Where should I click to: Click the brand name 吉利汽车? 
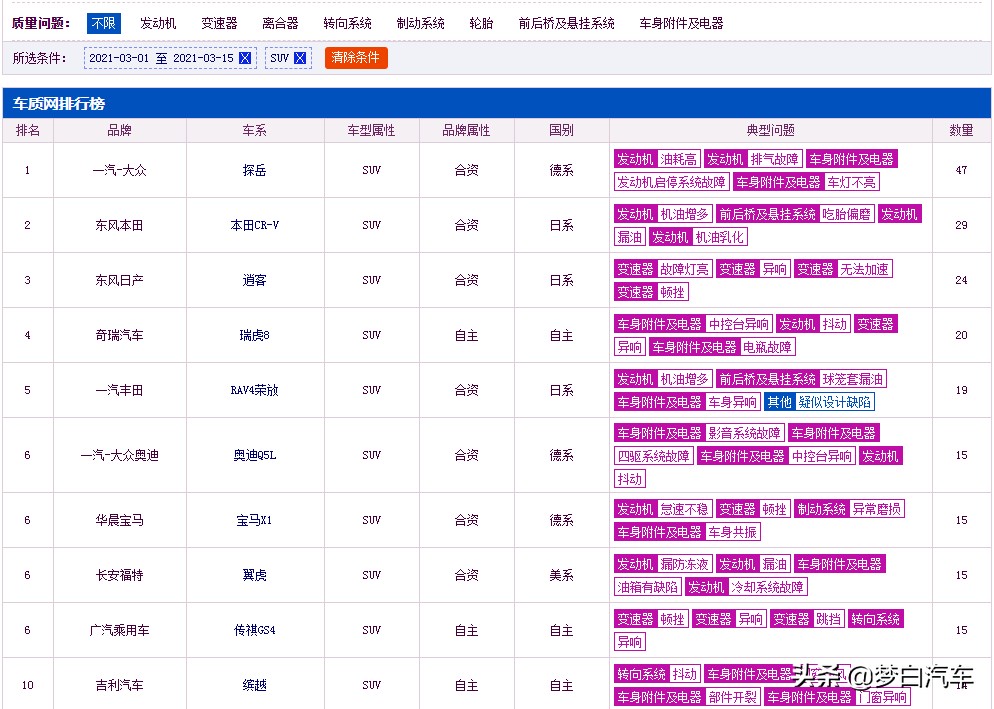click(x=119, y=685)
